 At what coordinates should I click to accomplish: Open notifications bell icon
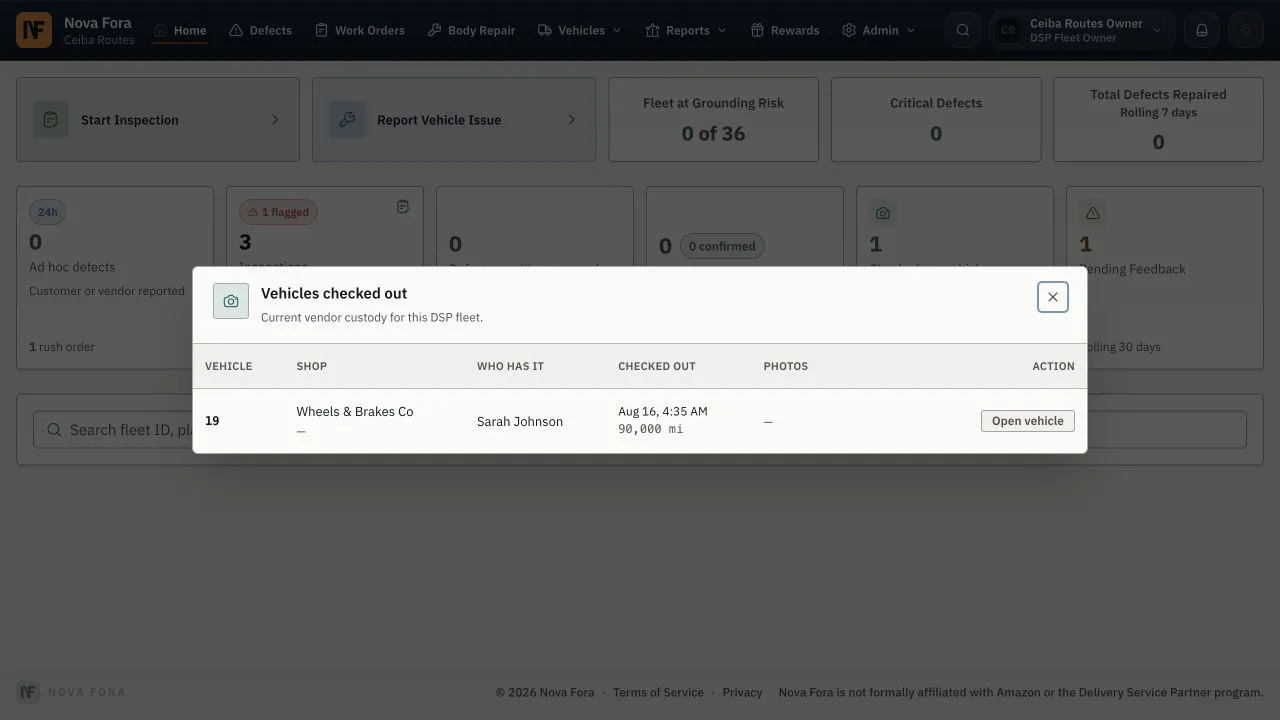(1202, 30)
